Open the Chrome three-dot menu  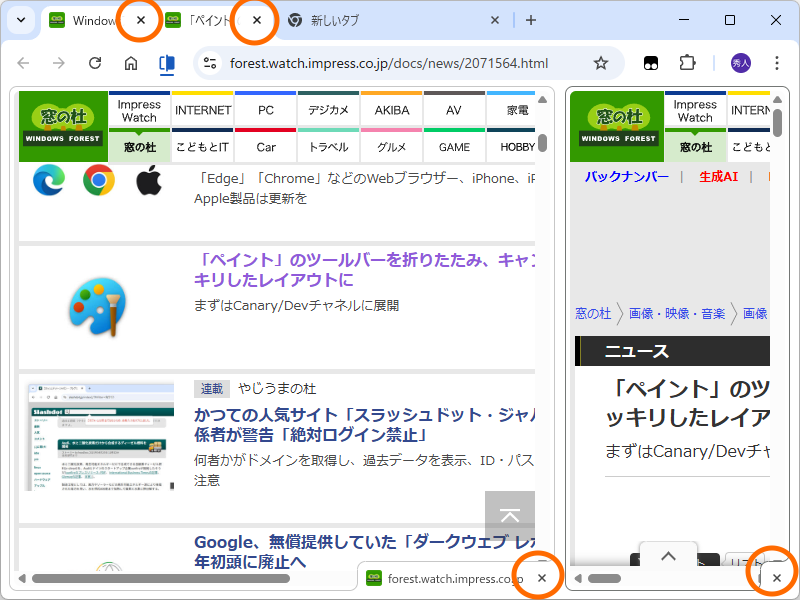click(x=777, y=62)
